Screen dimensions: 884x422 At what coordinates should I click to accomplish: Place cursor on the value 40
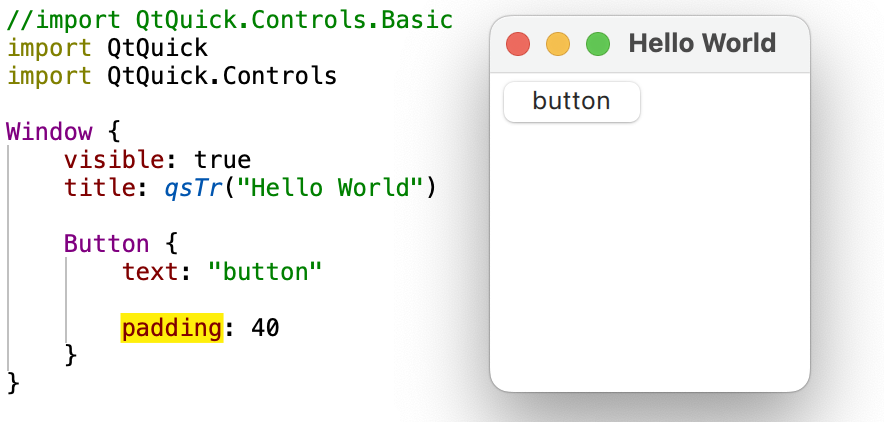pyautogui.click(x=265, y=328)
